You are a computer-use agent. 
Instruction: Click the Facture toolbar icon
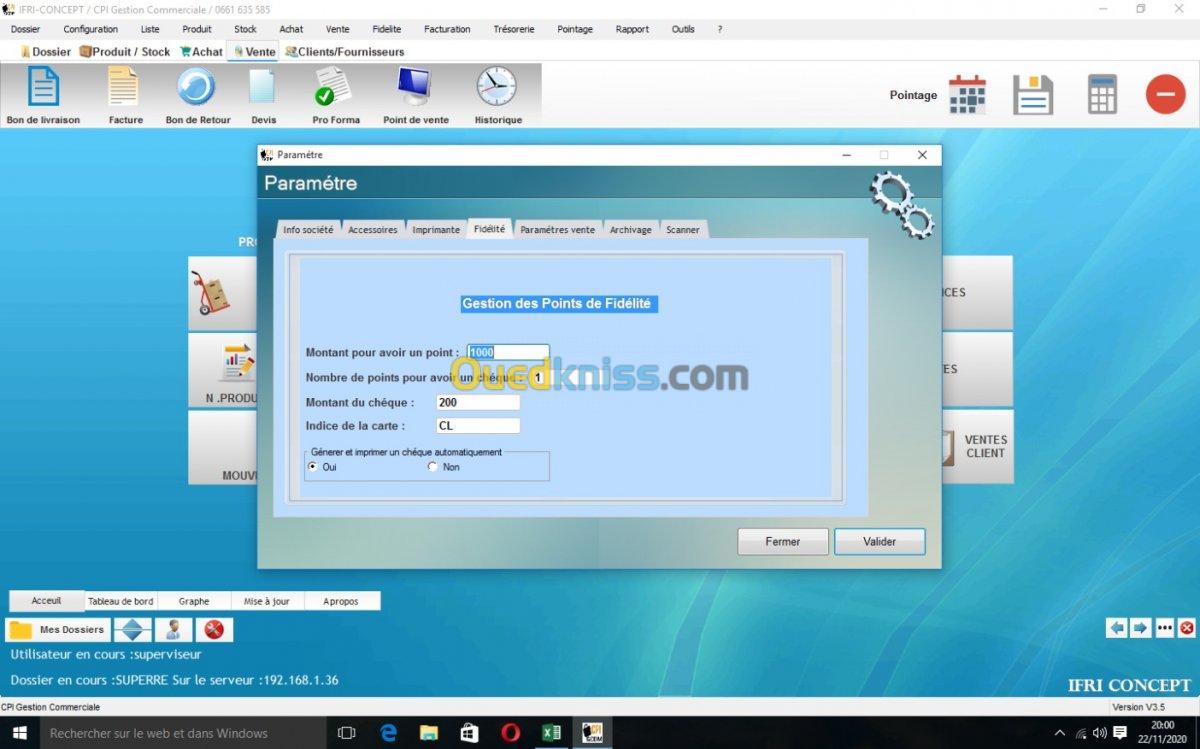pyautogui.click(x=125, y=88)
